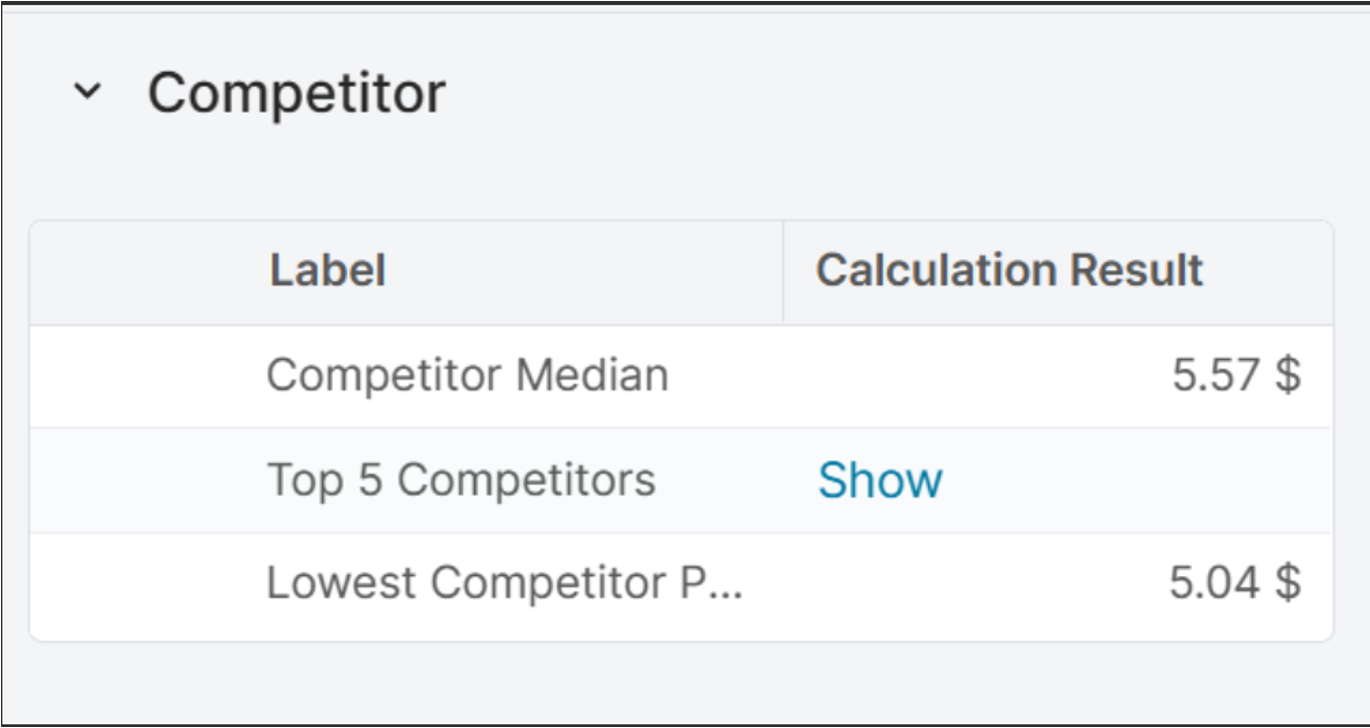The image size is (1370, 728).
Task: Select the Calculation Result column header
Action: click(x=1008, y=271)
